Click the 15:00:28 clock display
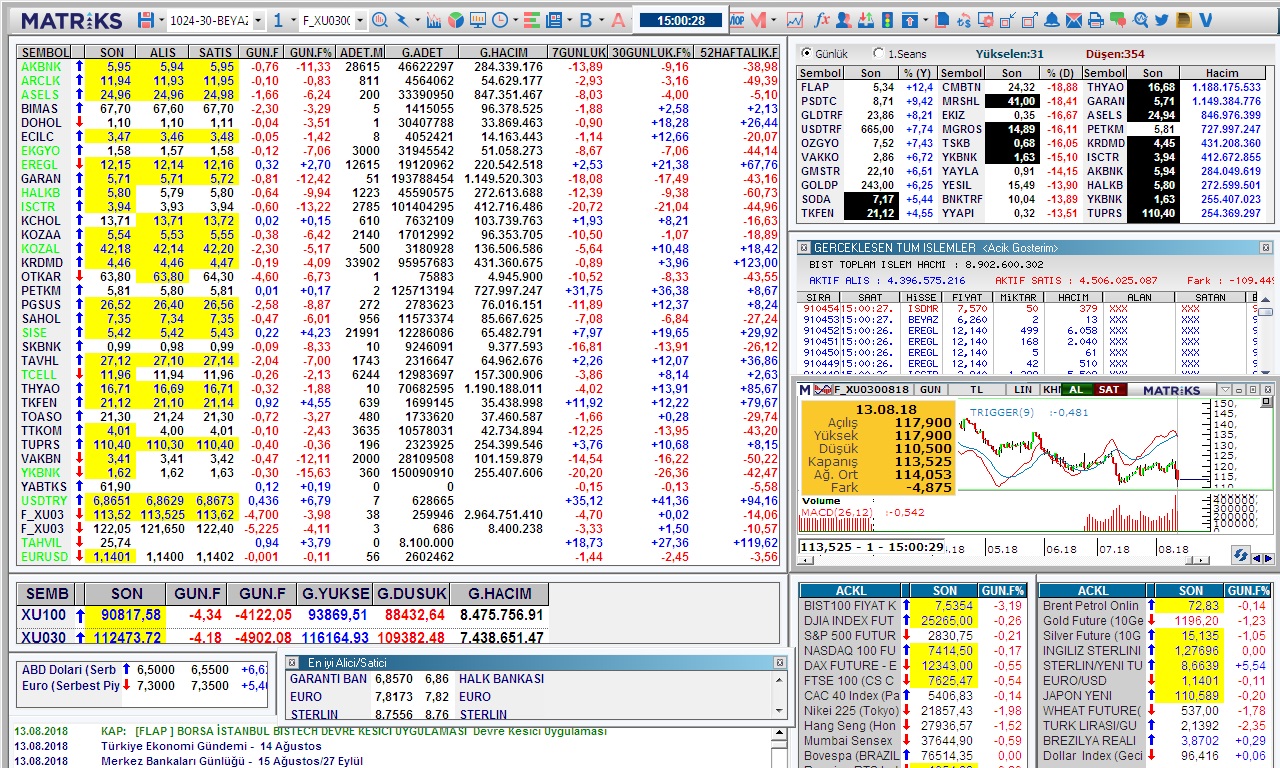The image size is (1280, 768). (681, 20)
